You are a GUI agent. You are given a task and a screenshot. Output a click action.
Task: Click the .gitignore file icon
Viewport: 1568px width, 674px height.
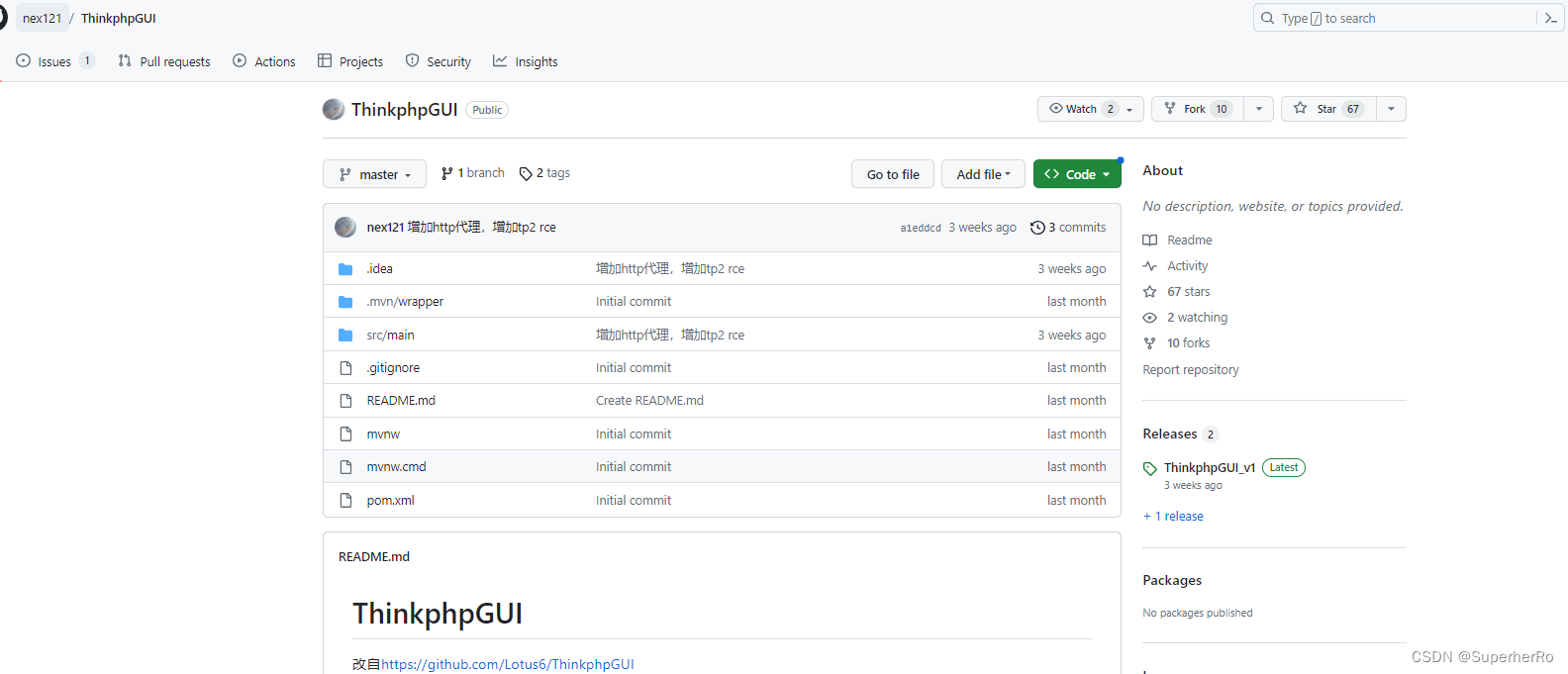tap(345, 368)
